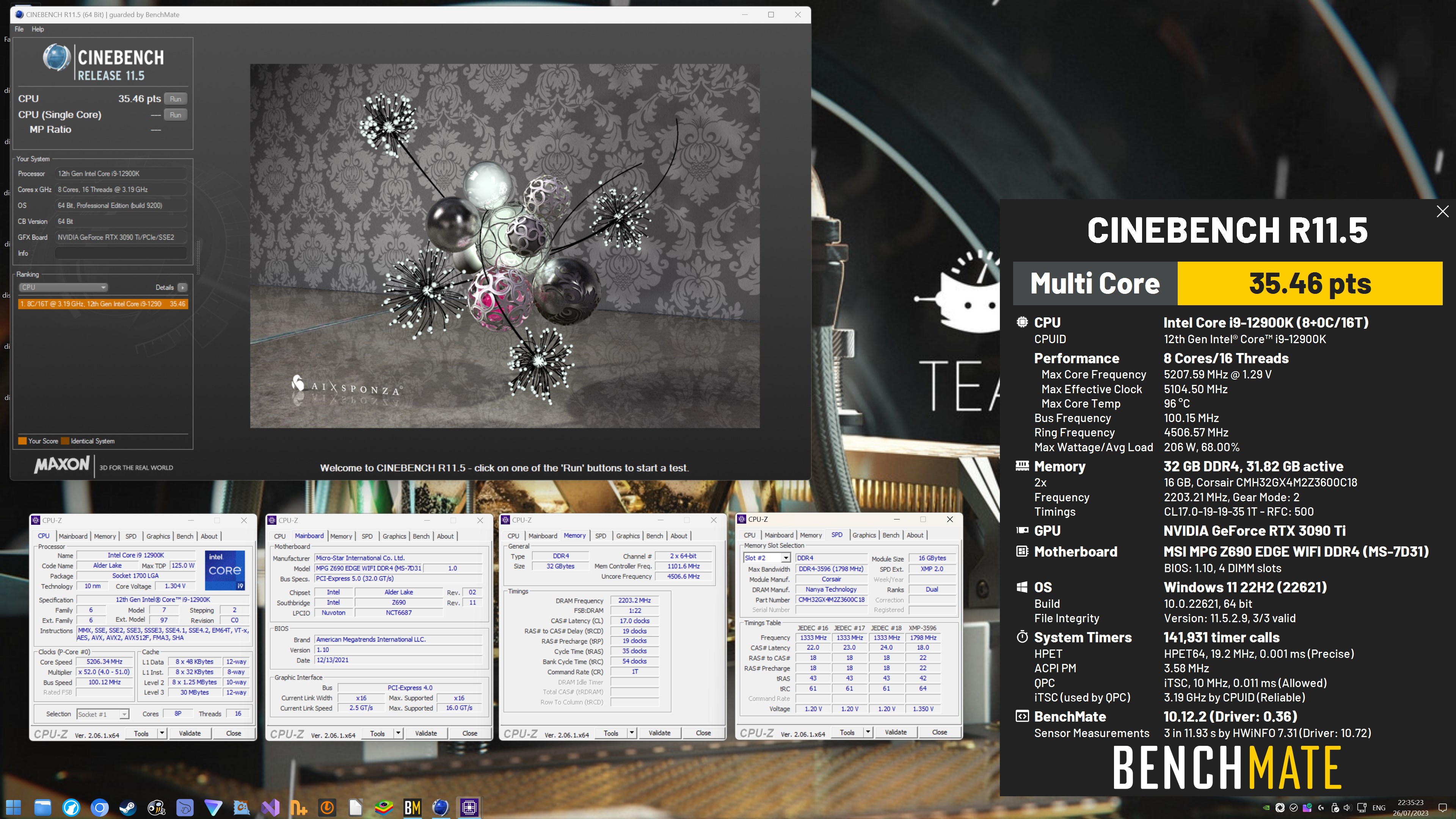Switch to CPU-Z via its taskbar chip icon

(x=469, y=807)
